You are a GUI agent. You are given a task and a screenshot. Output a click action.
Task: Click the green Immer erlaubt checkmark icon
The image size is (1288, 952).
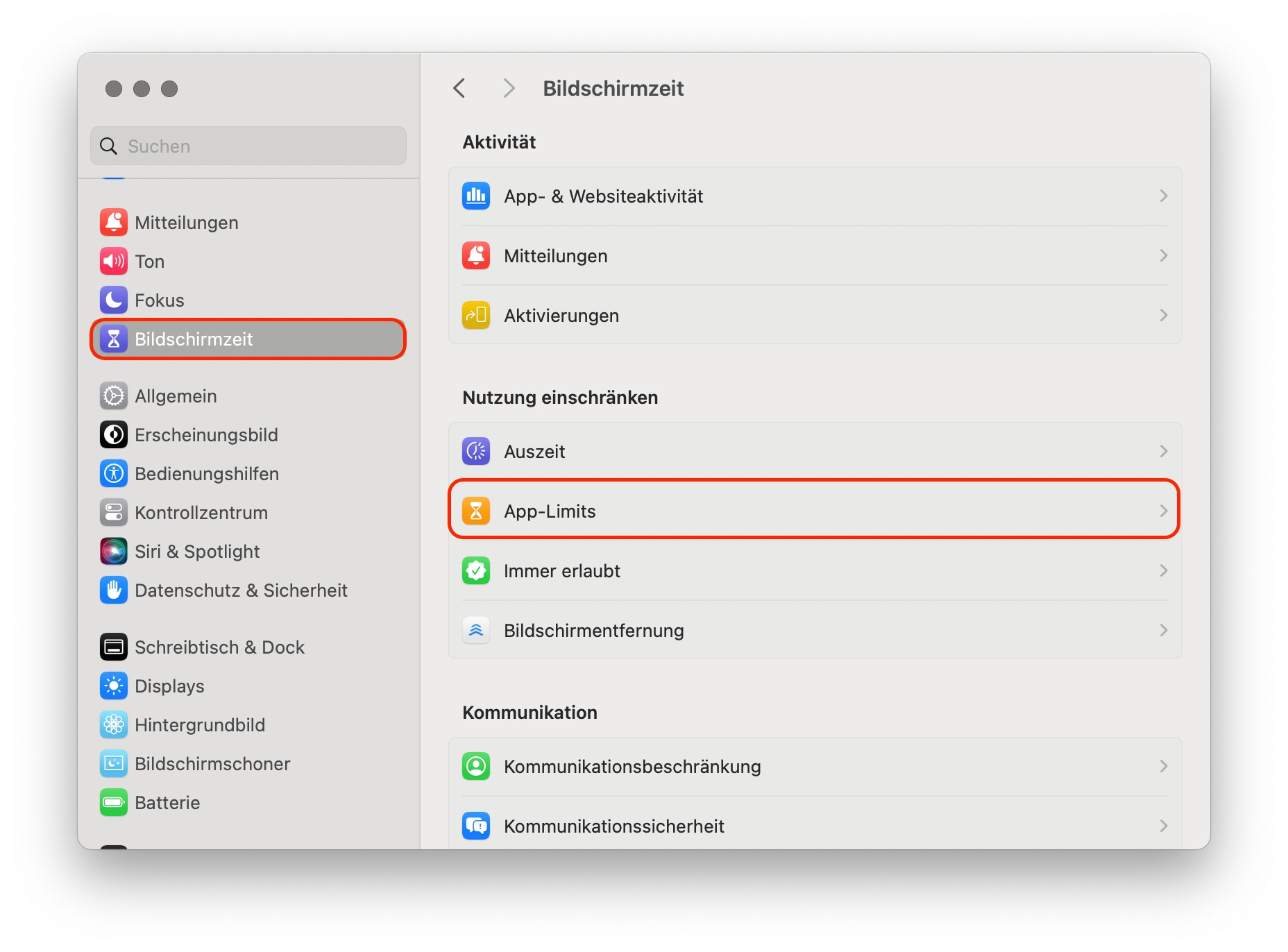tap(476, 571)
